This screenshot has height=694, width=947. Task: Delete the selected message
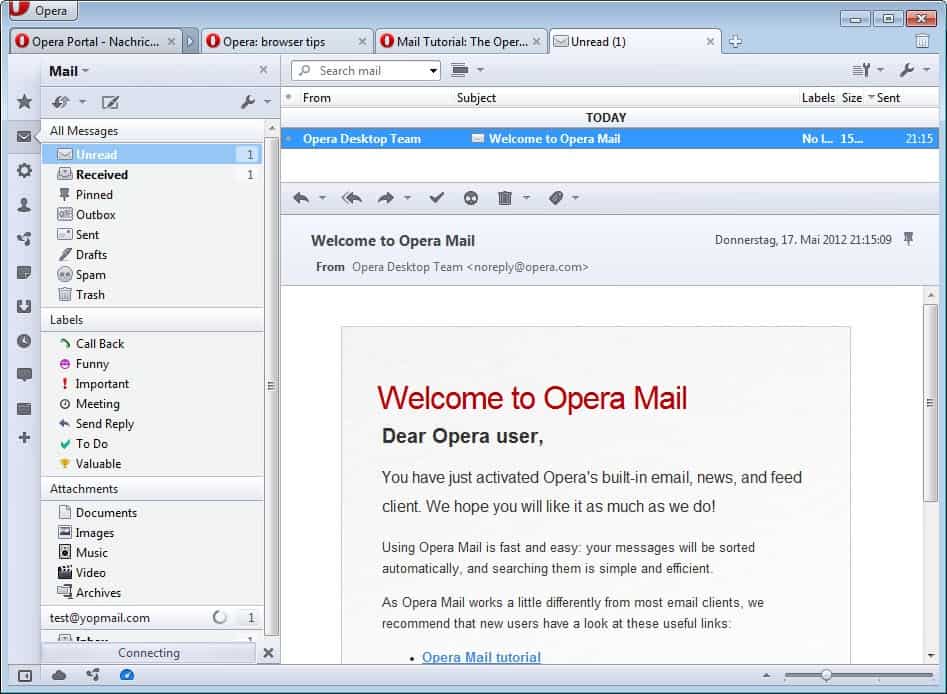click(505, 198)
